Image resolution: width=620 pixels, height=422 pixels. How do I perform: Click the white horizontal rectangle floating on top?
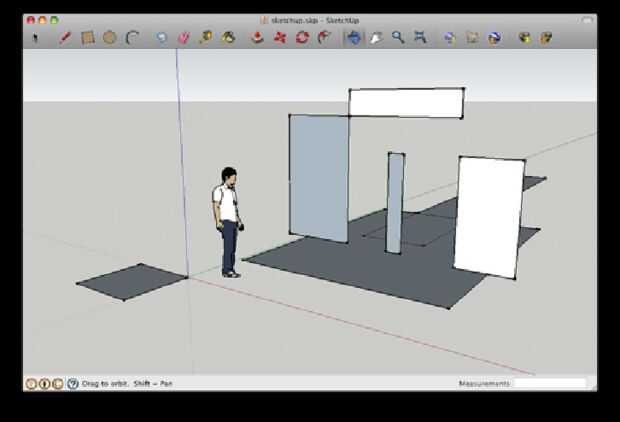click(x=406, y=103)
